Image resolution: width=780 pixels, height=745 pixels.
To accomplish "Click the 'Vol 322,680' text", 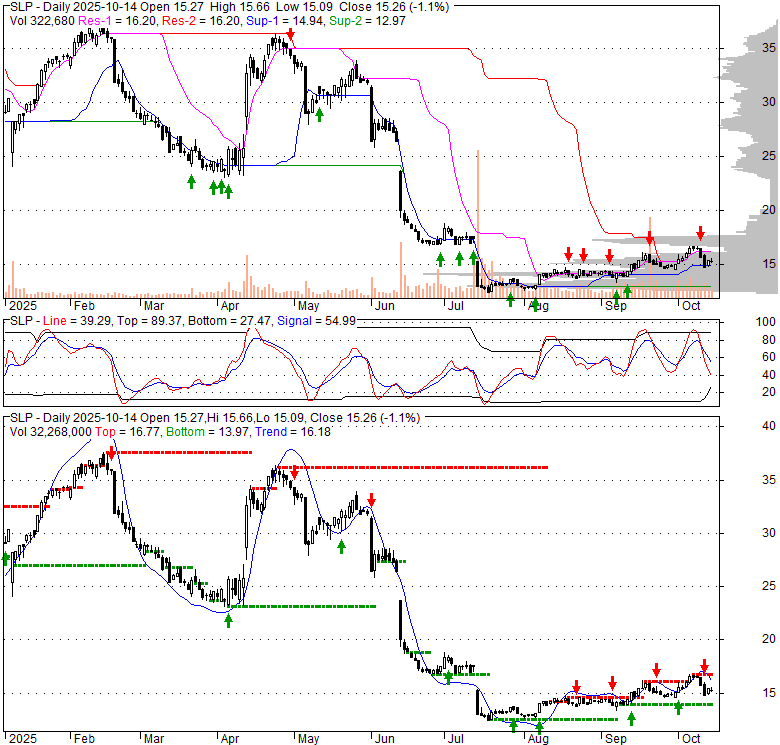I will coord(42,21).
